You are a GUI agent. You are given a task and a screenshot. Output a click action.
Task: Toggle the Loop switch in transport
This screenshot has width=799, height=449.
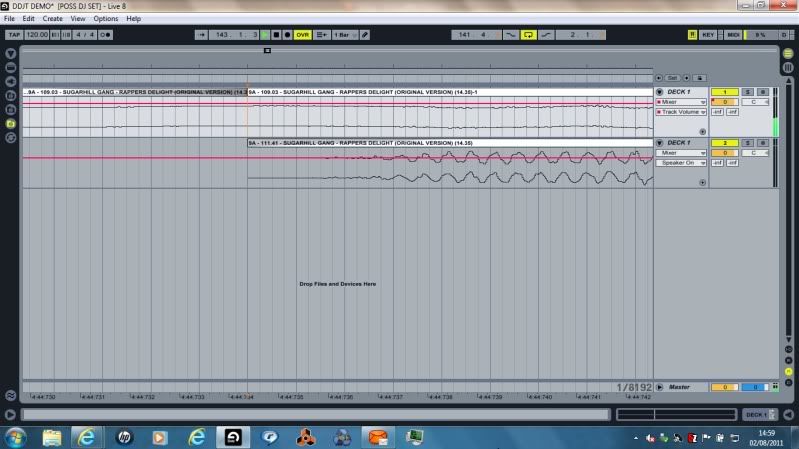point(529,34)
